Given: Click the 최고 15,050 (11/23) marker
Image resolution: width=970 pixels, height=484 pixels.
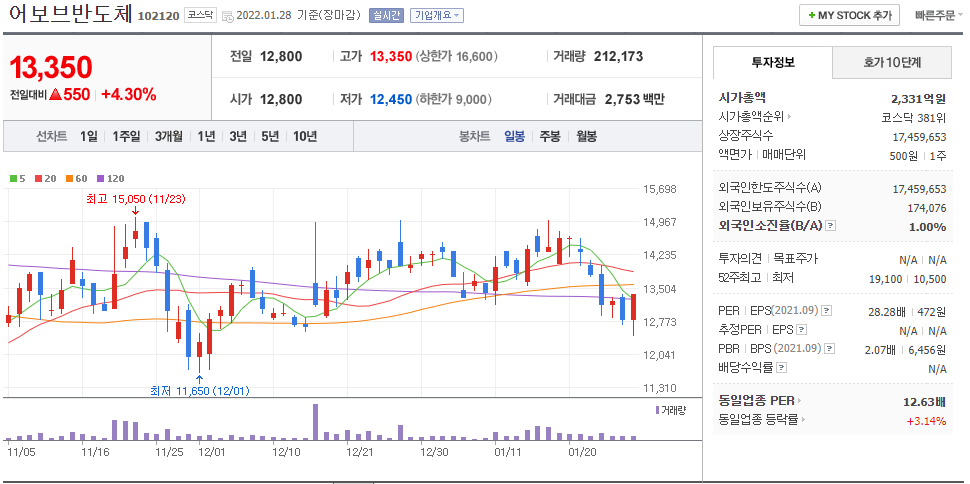Looking at the screenshot, I should [x=135, y=199].
